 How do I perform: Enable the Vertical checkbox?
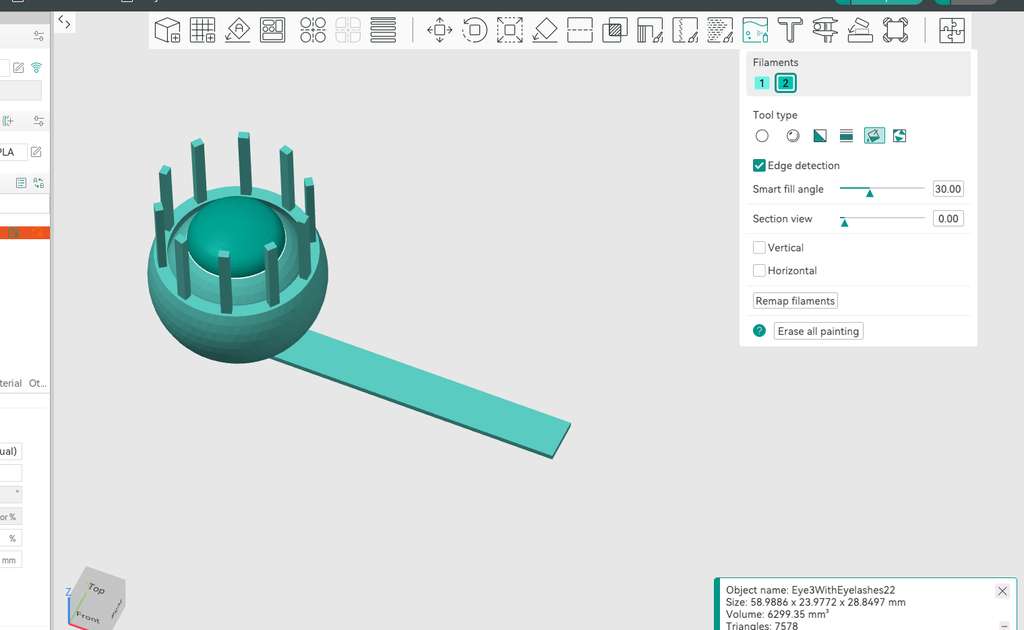[759, 247]
